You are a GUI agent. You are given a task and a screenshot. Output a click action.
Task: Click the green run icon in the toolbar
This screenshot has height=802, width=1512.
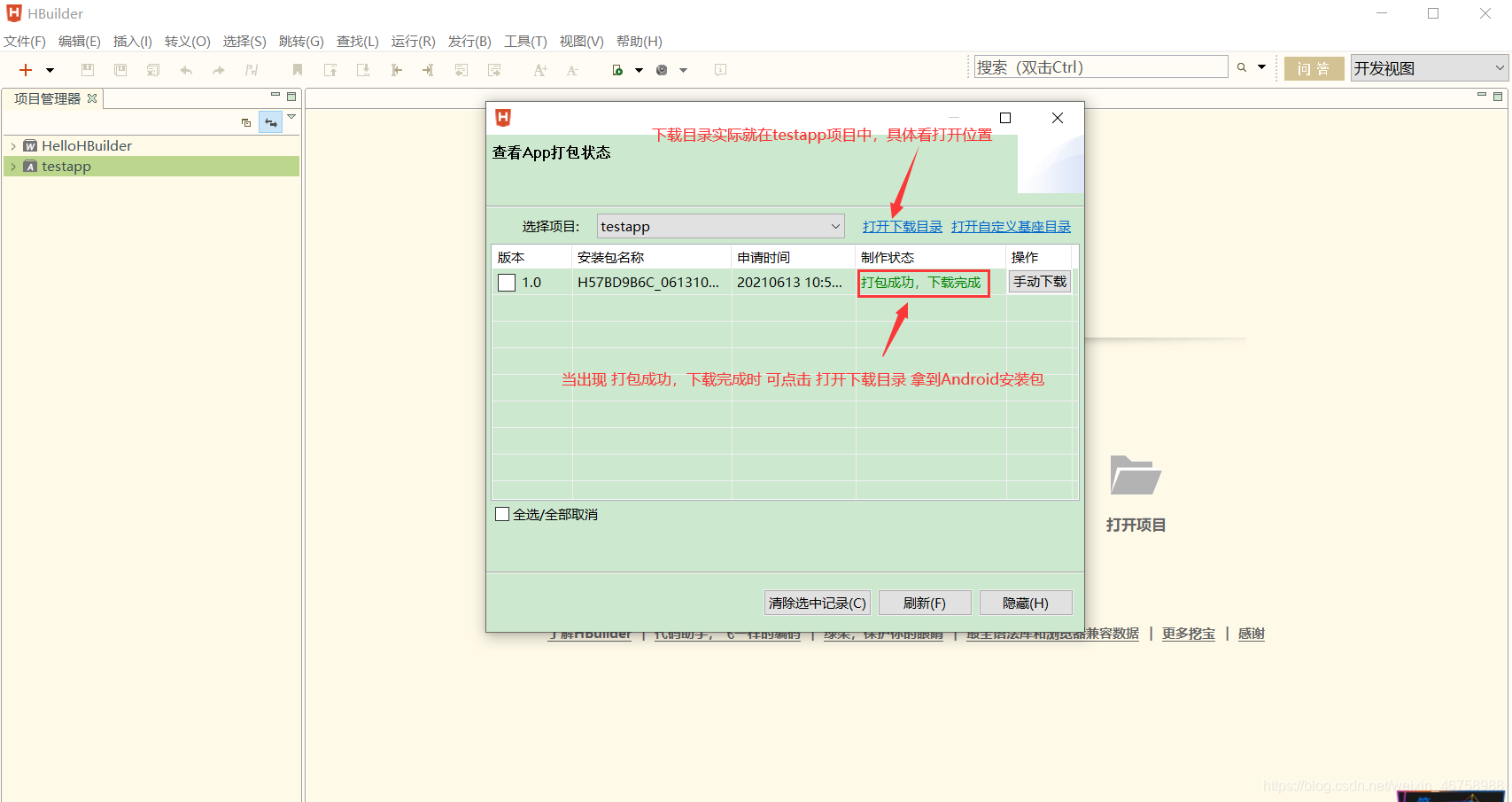(616, 69)
